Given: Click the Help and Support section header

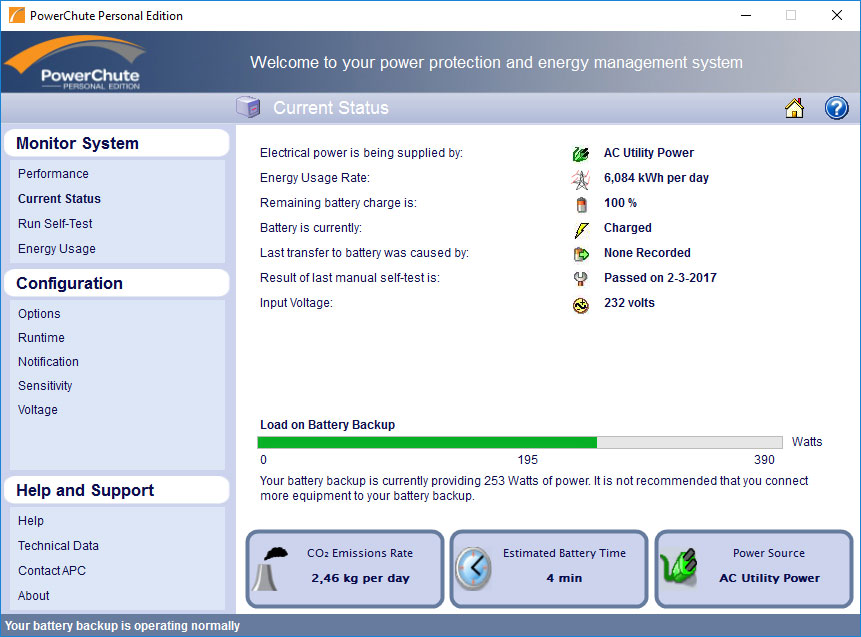Looking at the screenshot, I should coord(116,490).
